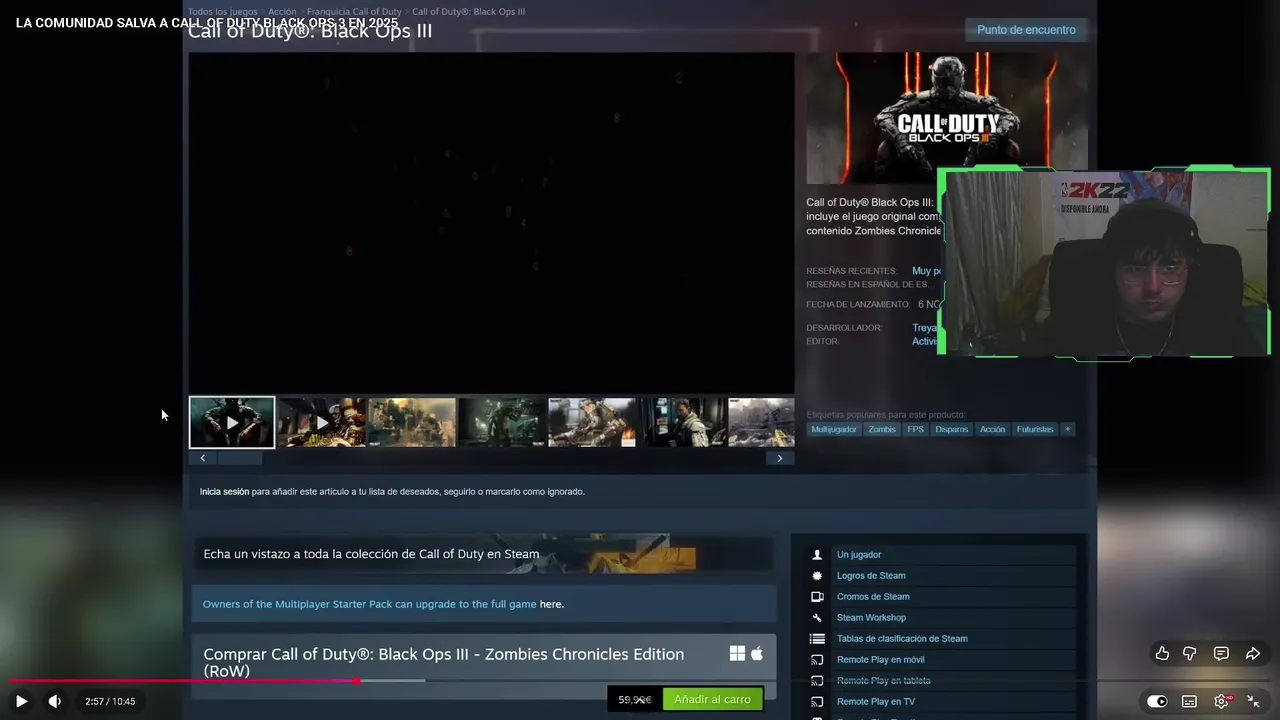Select the Futuristas tag
Screen dimensions: 1280x720
[x=1035, y=429]
